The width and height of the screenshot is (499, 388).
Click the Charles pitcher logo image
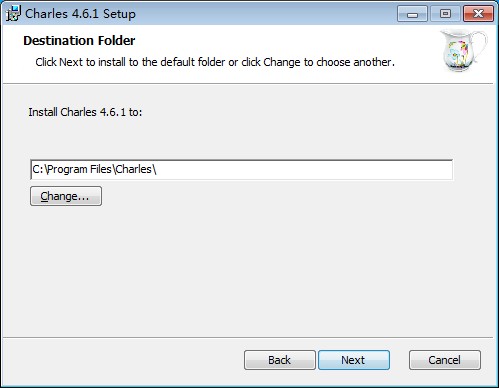pyautogui.click(x=463, y=51)
